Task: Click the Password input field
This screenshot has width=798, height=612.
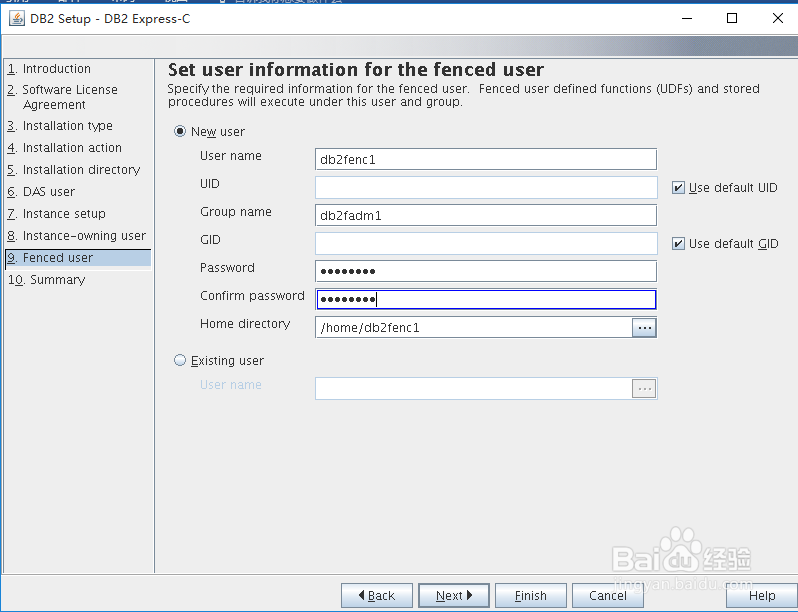Action: 486,271
